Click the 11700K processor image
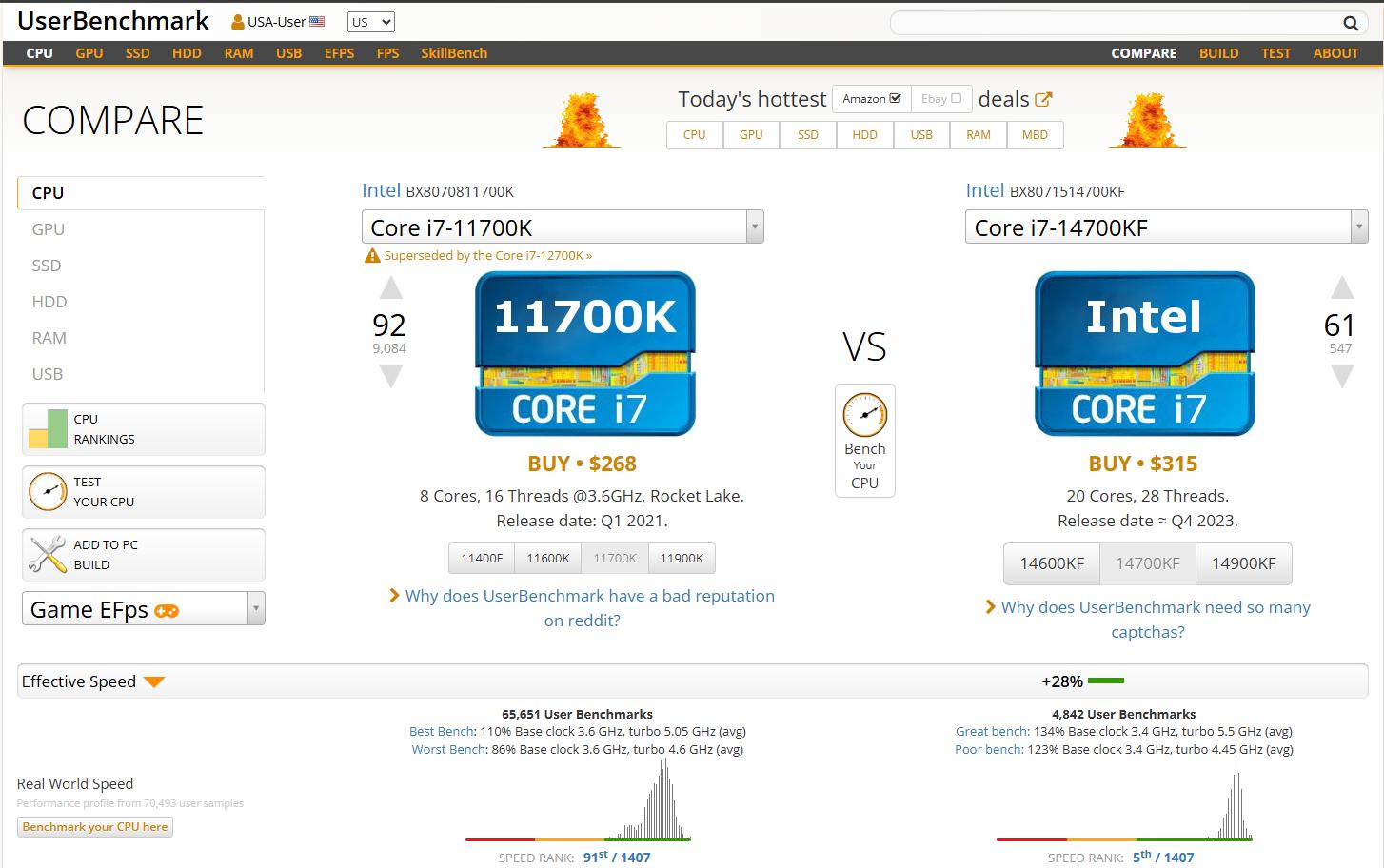 (x=584, y=354)
